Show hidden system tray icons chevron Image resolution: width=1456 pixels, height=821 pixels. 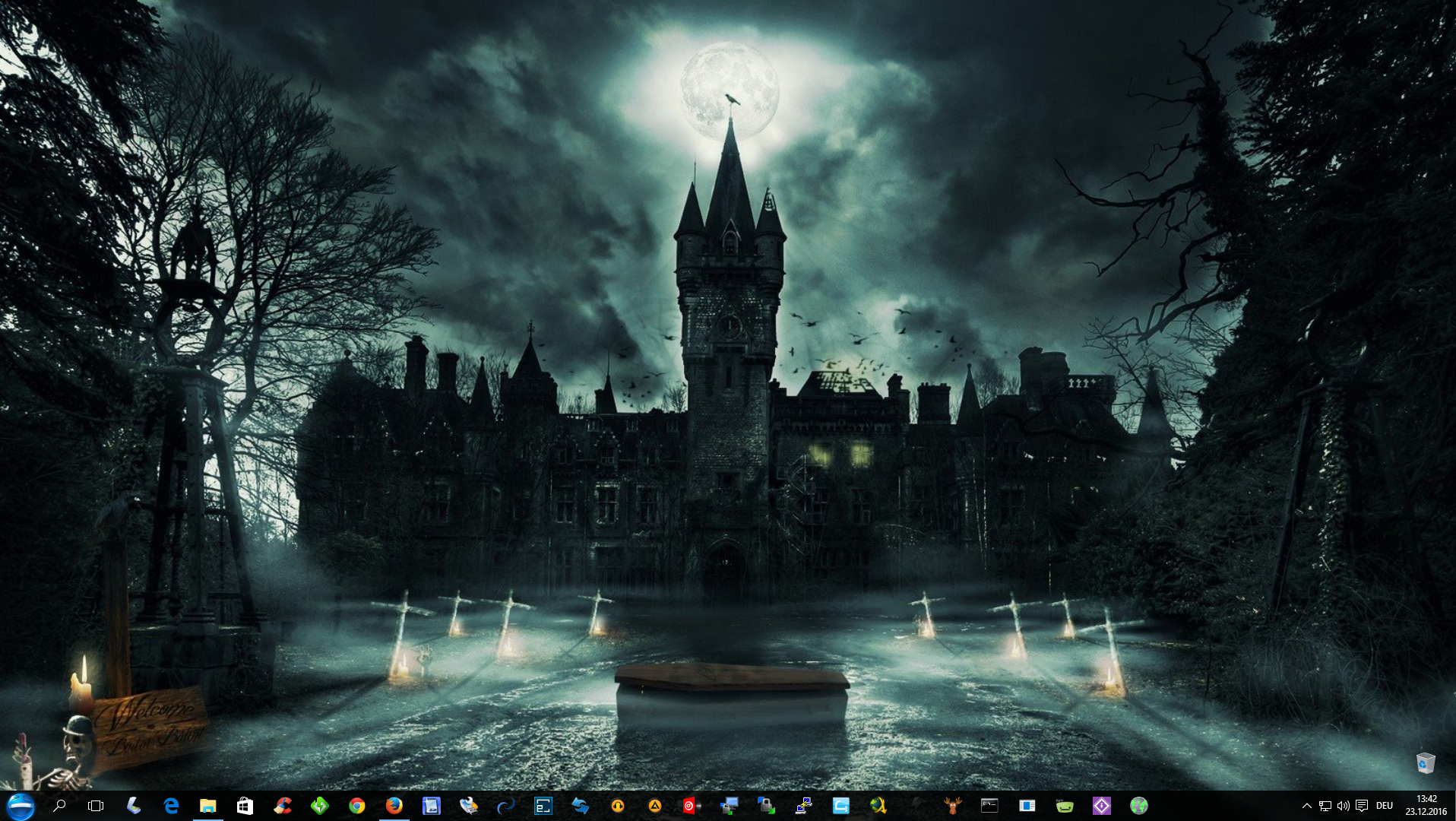(x=1306, y=806)
